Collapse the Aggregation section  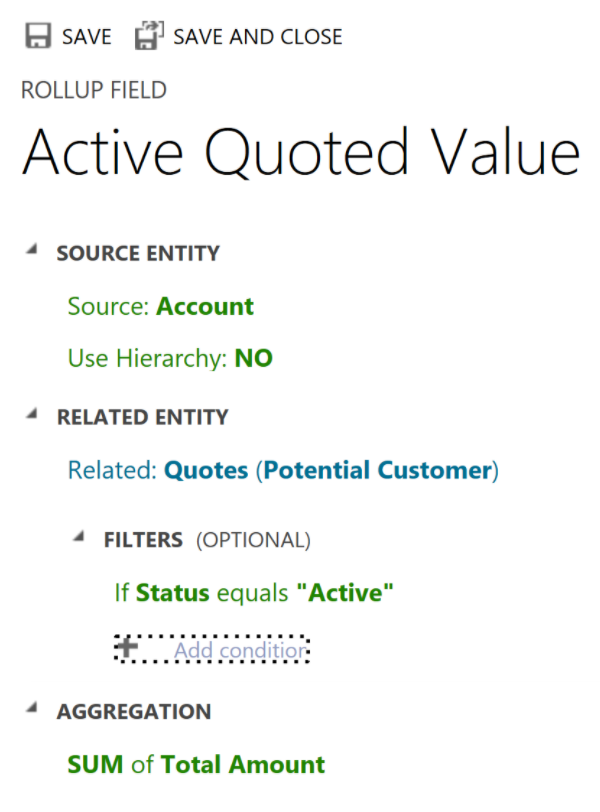(x=32, y=710)
